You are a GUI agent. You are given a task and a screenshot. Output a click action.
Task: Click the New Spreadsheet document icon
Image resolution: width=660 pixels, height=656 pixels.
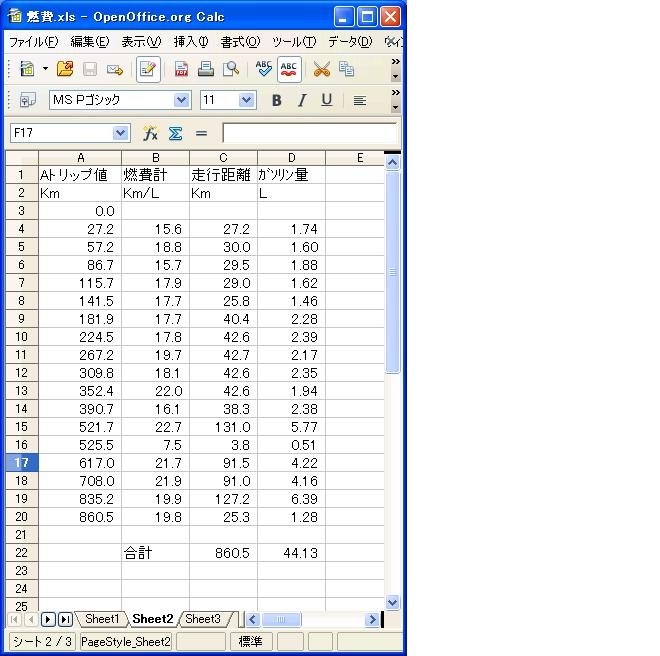pyautogui.click(x=27, y=69)
